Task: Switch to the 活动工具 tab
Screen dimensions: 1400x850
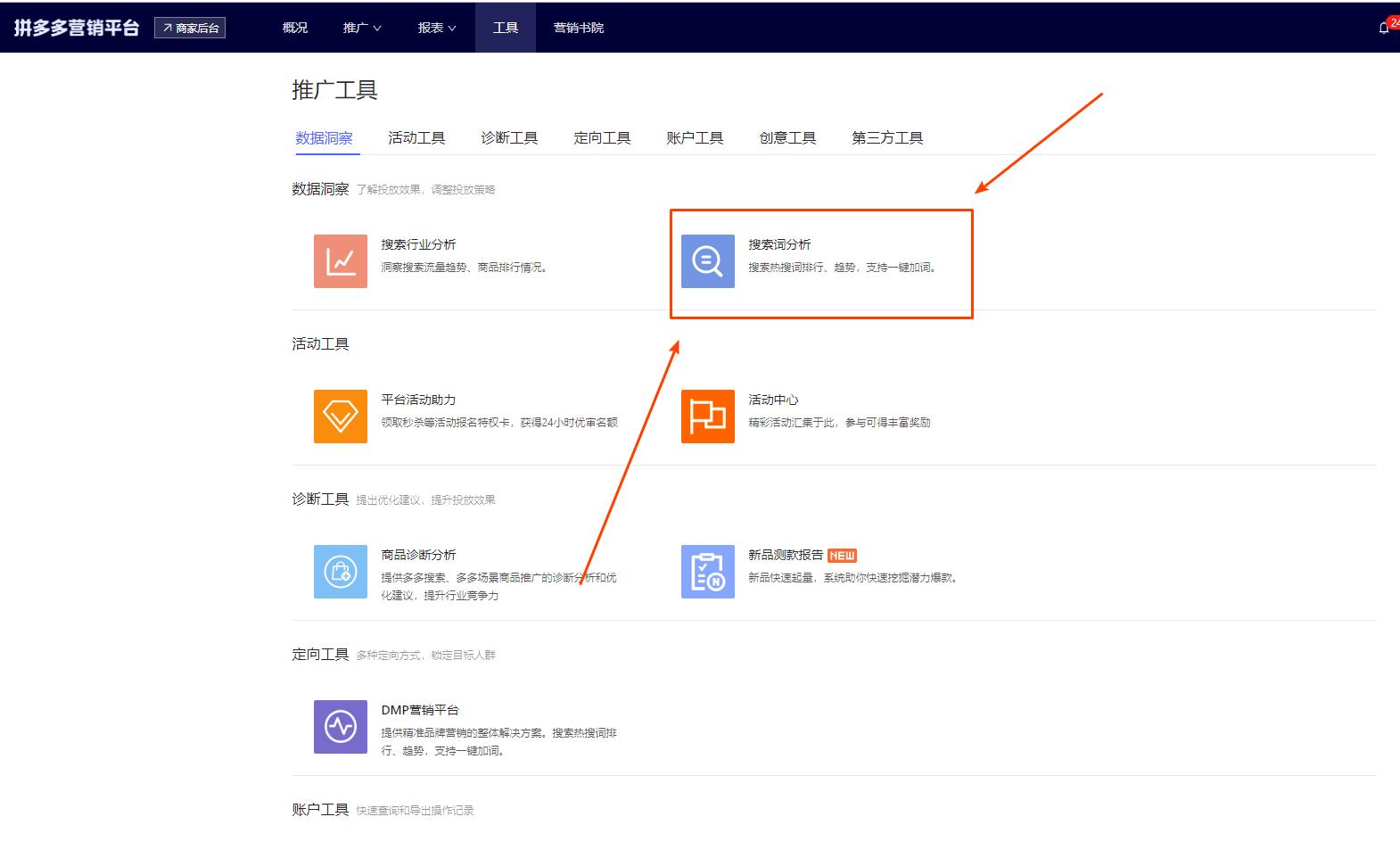Action: 416,137
